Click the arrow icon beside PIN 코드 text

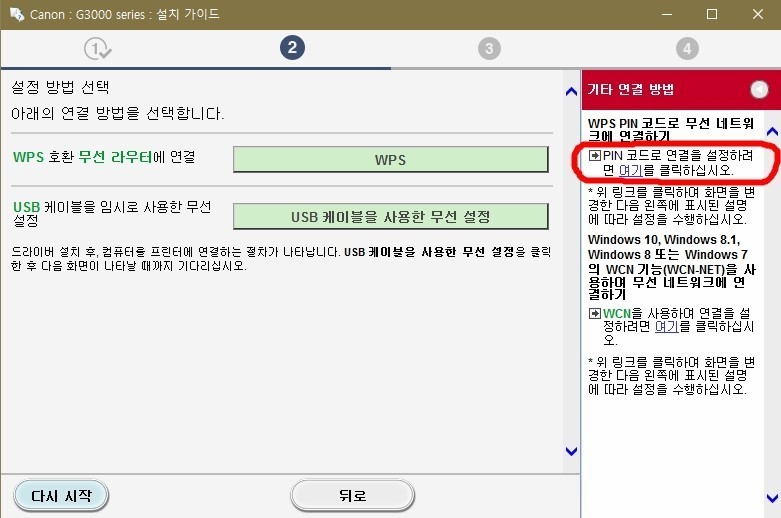595,155
